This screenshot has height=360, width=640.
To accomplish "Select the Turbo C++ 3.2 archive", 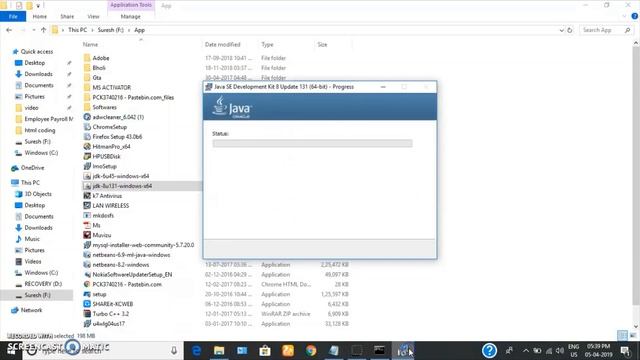I will (x=111, y=314).
